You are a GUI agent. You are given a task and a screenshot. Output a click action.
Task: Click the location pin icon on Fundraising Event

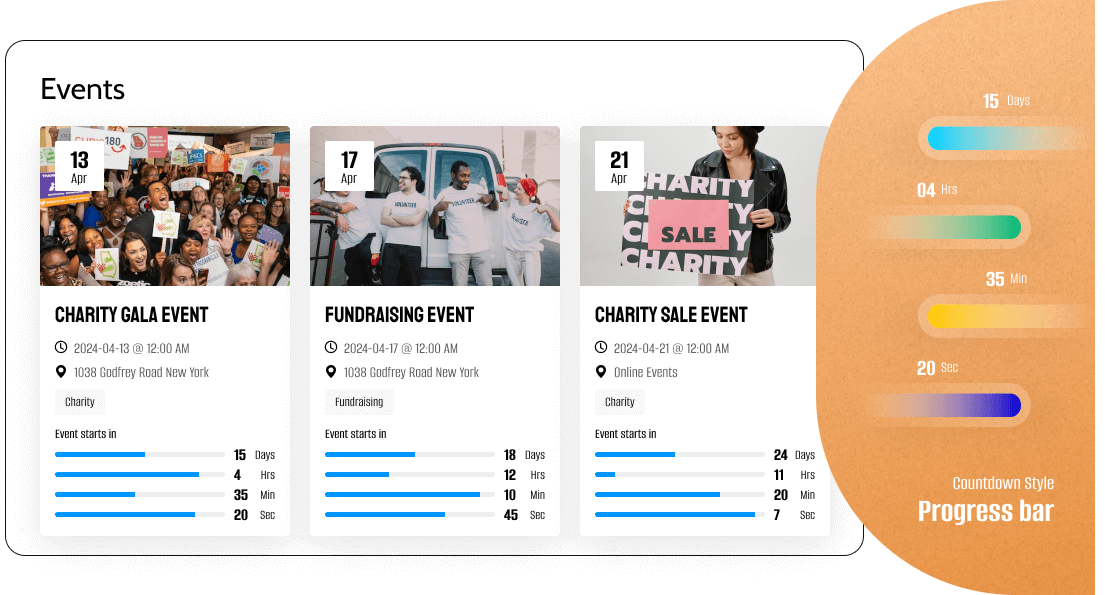329,372
